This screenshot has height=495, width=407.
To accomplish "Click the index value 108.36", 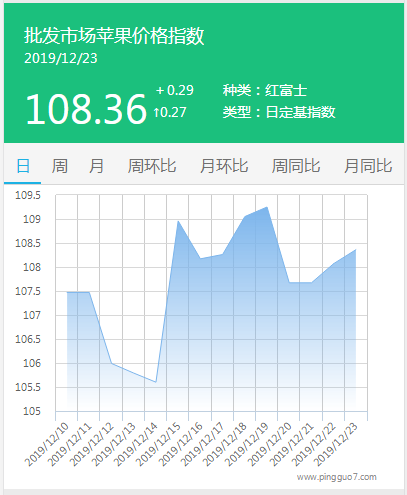I will coord(86,109).
